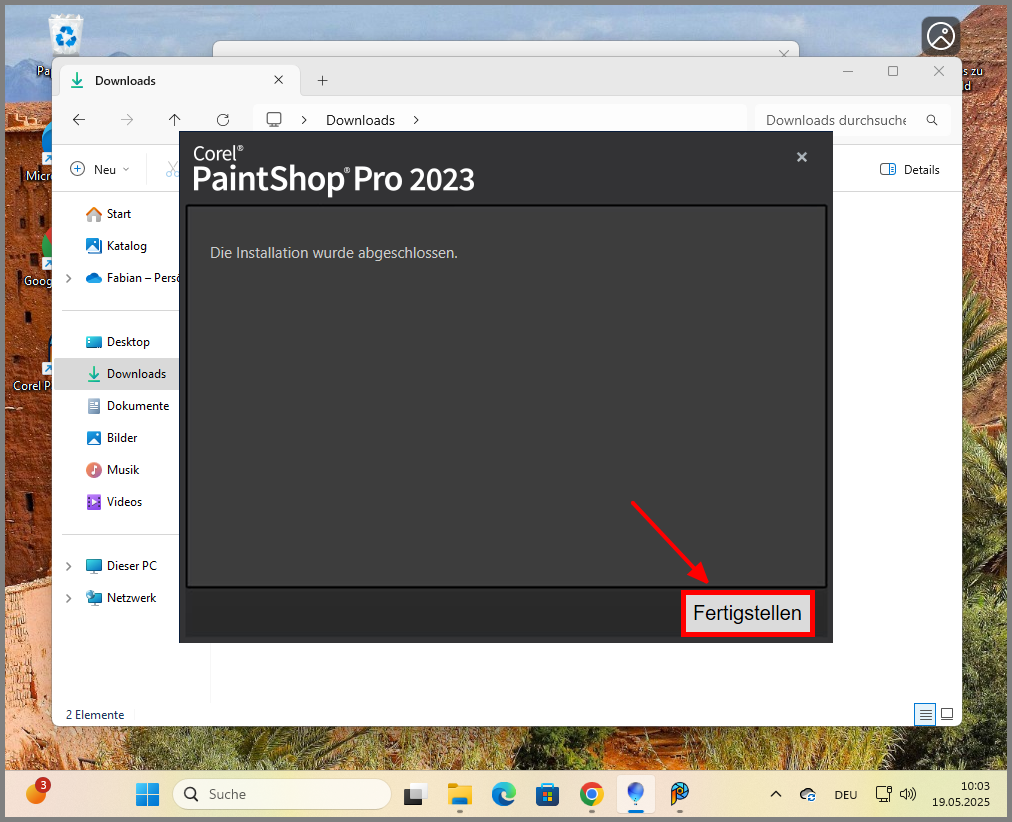Expand the Netzwerk tree entry
The image size is (1012, 822).
pyautogui.click(x=68, y=597)
